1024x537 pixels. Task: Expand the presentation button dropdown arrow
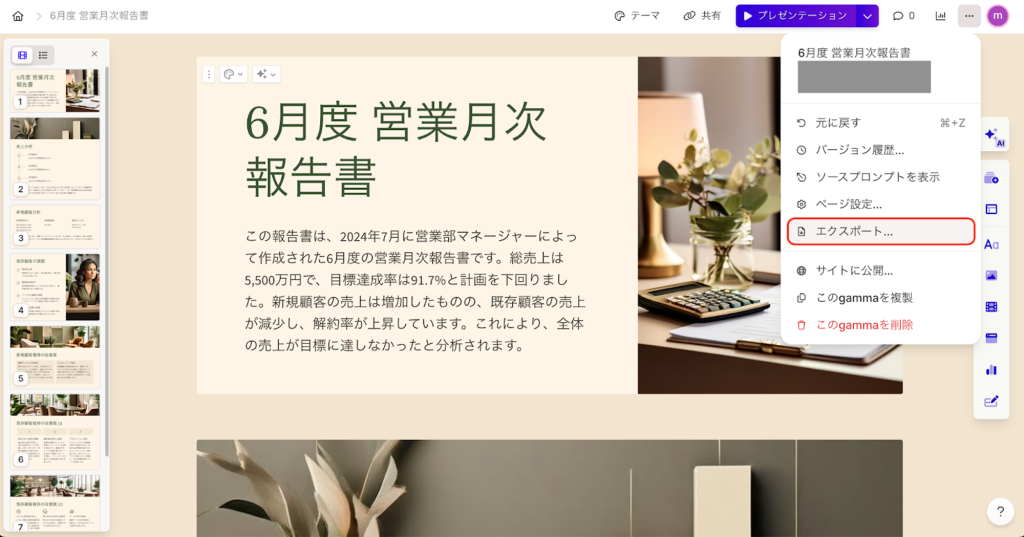click(x=867, y=16)
